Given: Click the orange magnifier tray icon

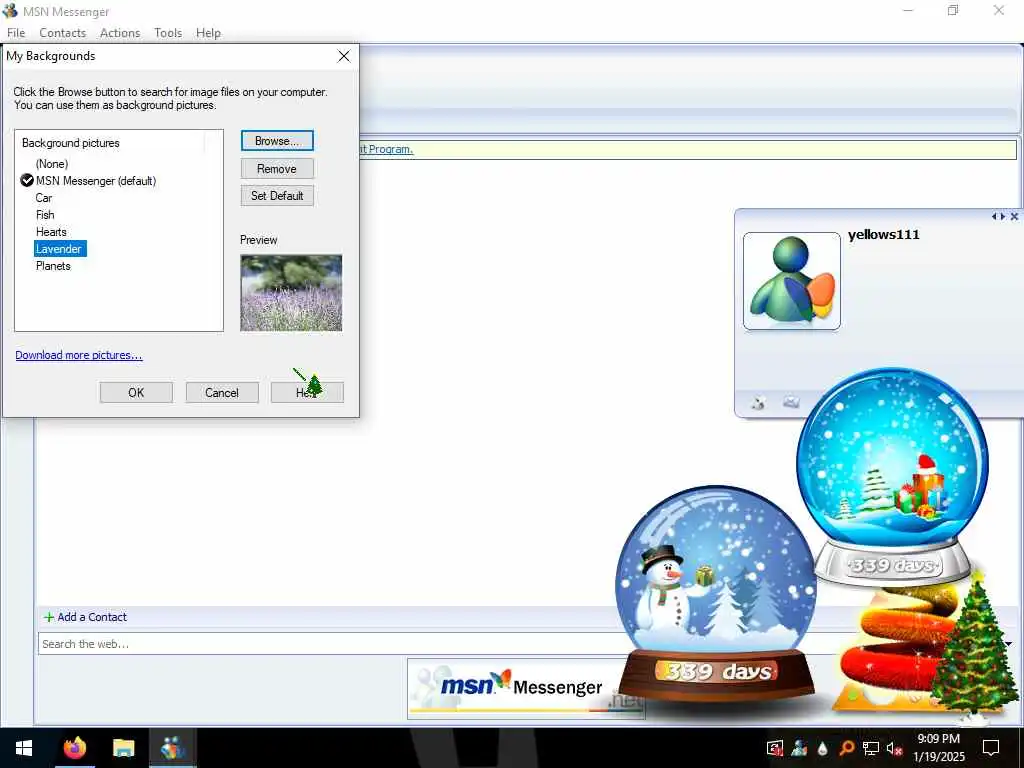Looking at the screenshot, I should (x=846, y=748).
